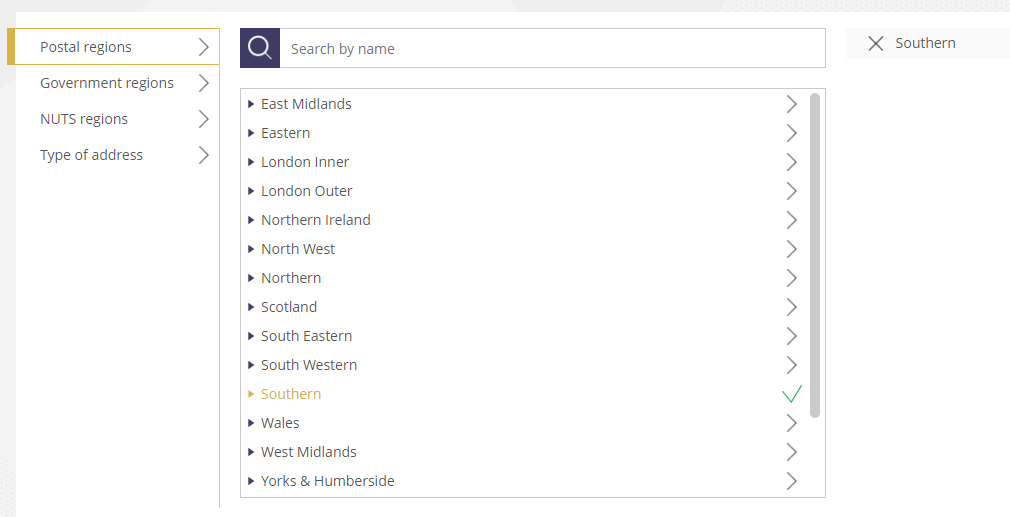
Task: Switch to NUTS regions category
Action: click(84, 119)
